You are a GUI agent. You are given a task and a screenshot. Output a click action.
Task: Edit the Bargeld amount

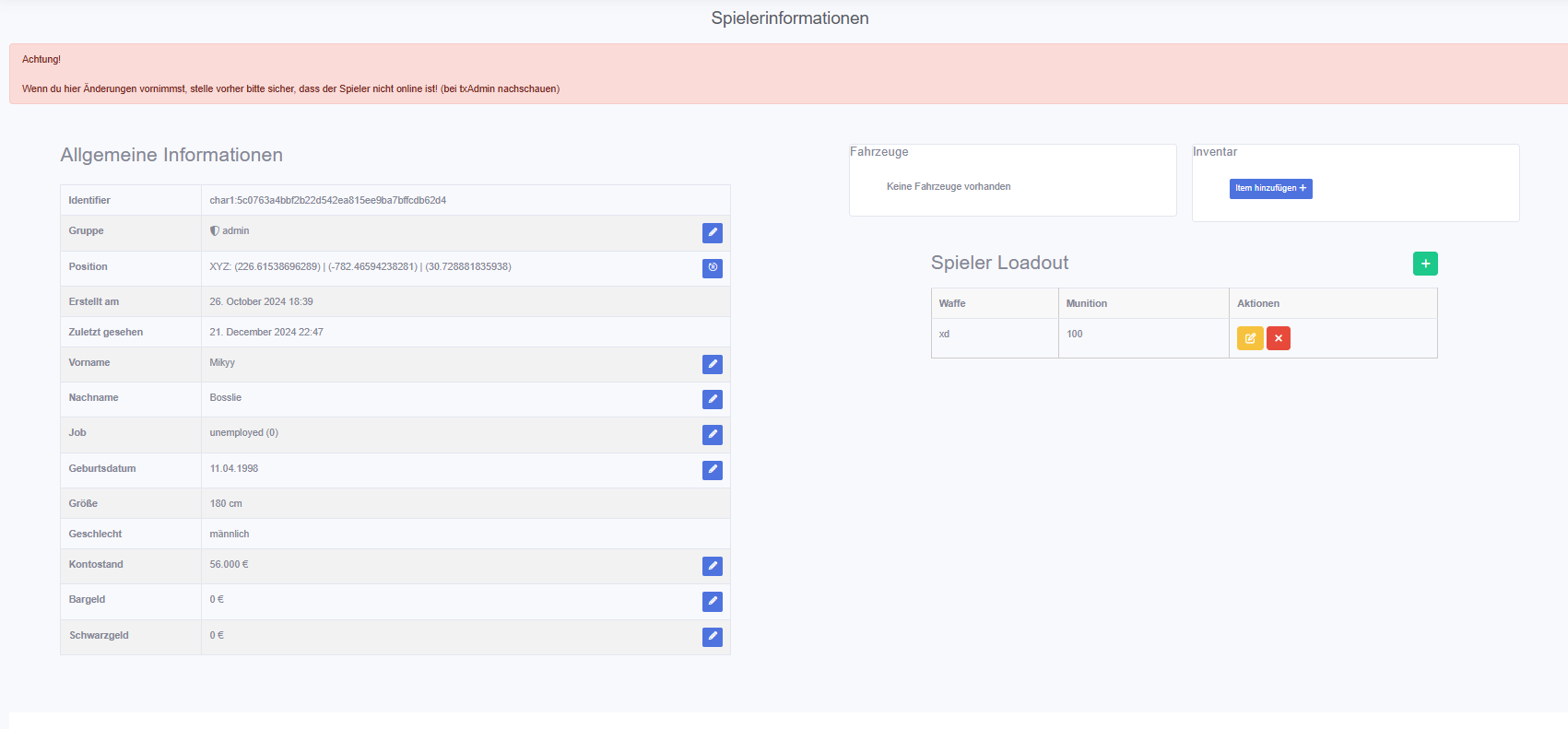click(712, 602)
